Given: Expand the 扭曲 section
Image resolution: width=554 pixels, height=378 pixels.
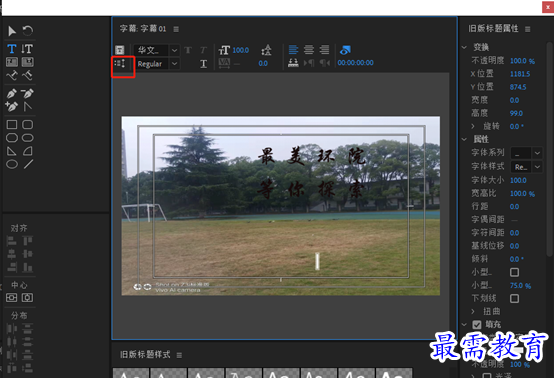Looking at the screenshot, I should coord(473,311).
